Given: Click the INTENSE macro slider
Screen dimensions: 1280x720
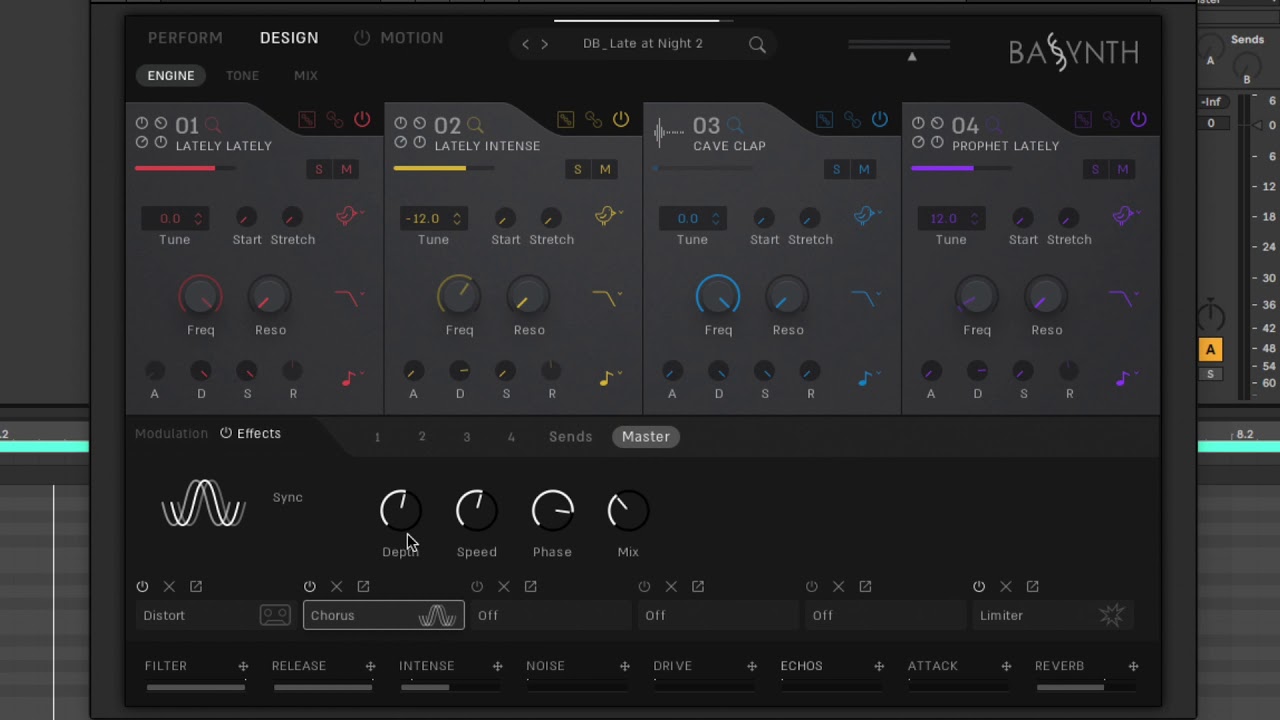Looking at the screenshot, I should coord(450,688).
